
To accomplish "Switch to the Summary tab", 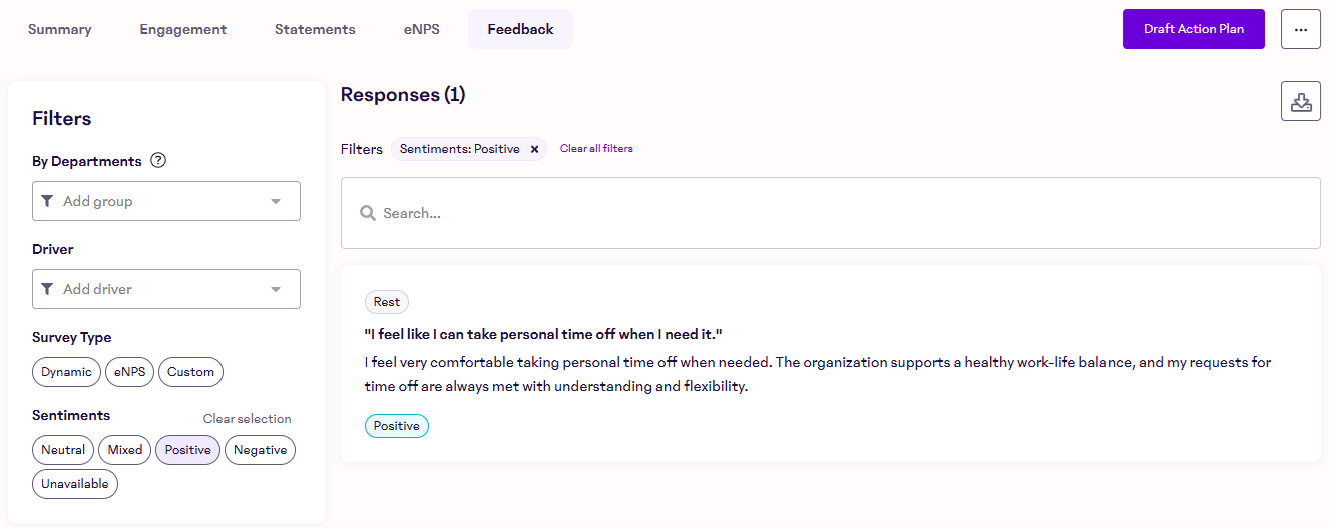I will point(60,29).
